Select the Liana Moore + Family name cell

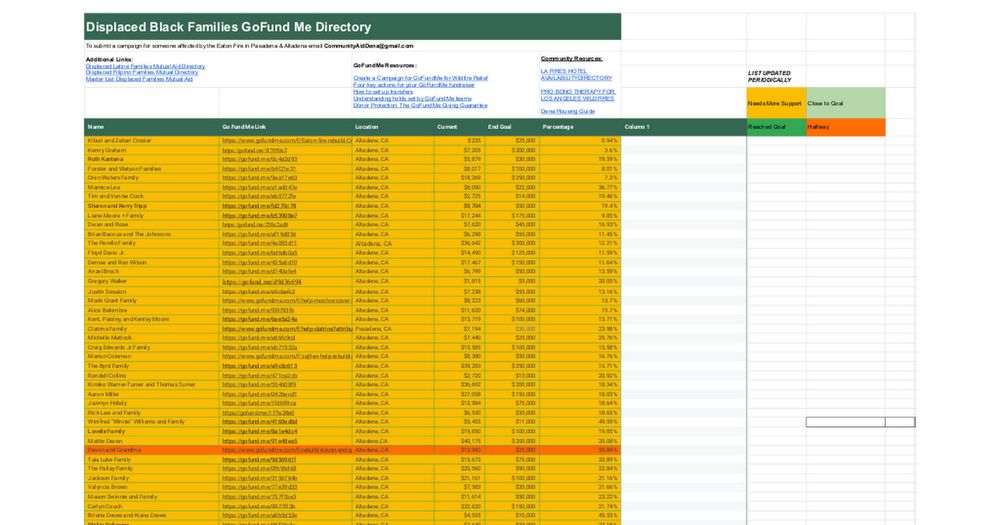[152, 216]
